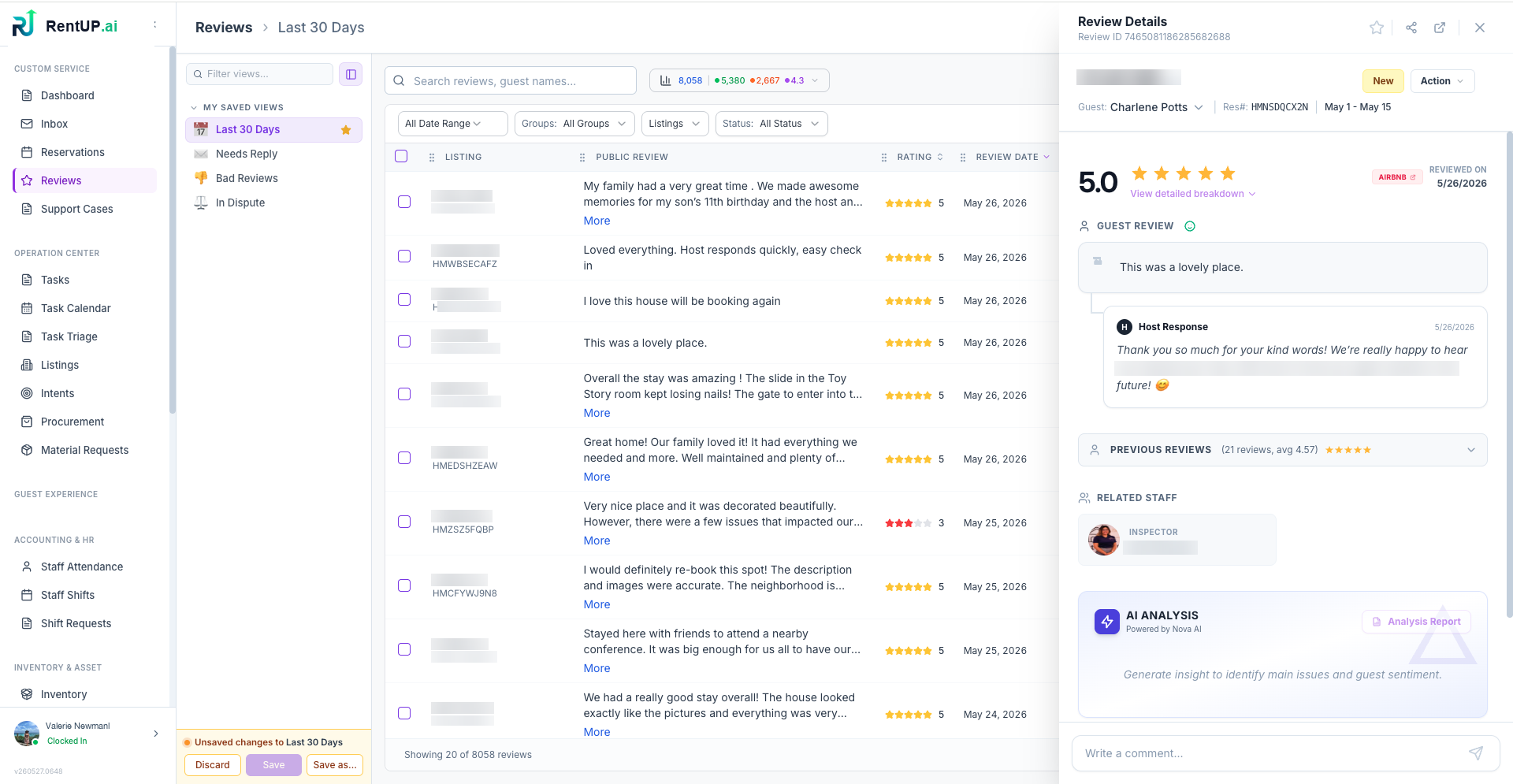Check the 'Loved everything' review row

pos(404,256)
